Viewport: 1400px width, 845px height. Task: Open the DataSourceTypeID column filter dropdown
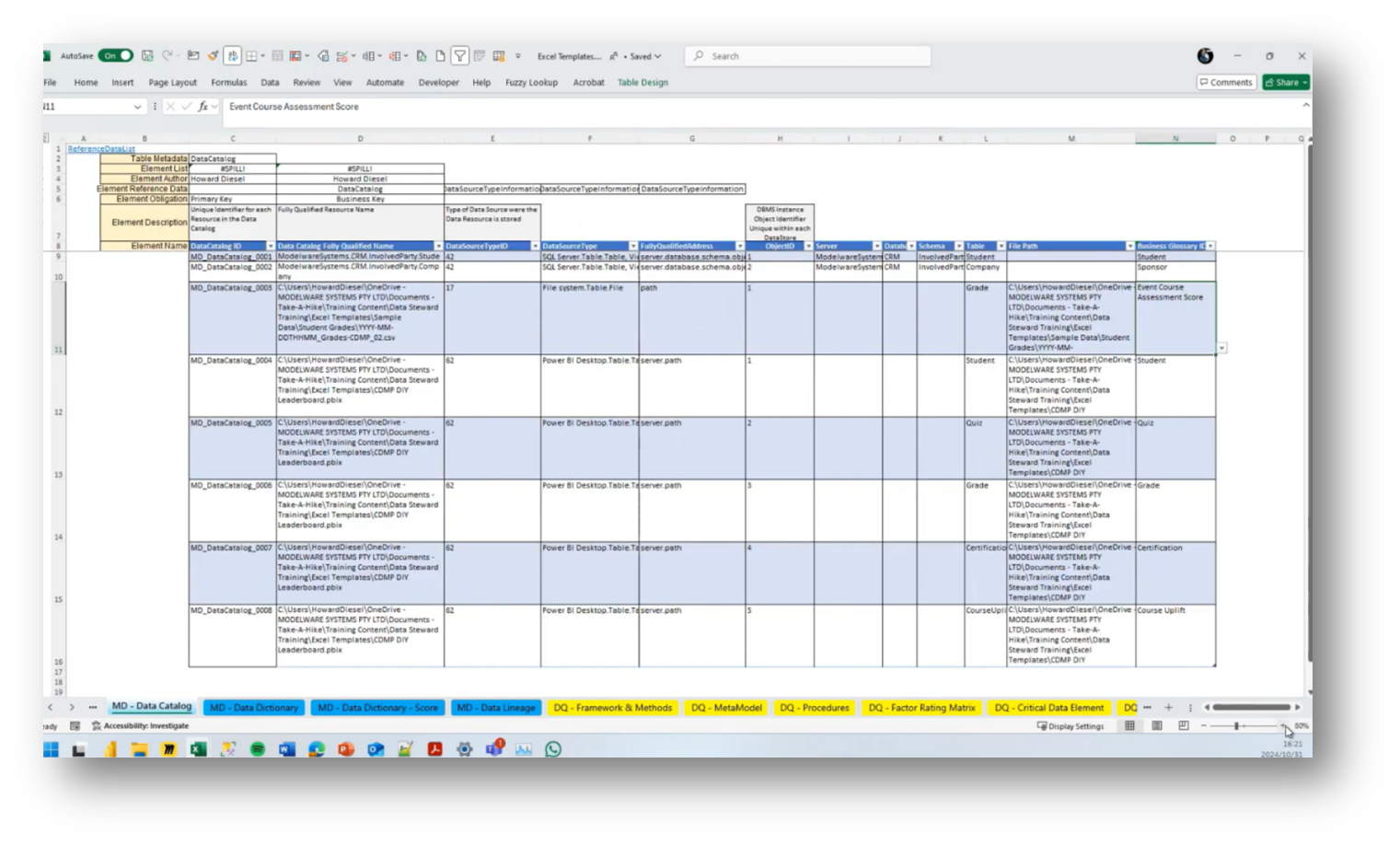[535, 246]
